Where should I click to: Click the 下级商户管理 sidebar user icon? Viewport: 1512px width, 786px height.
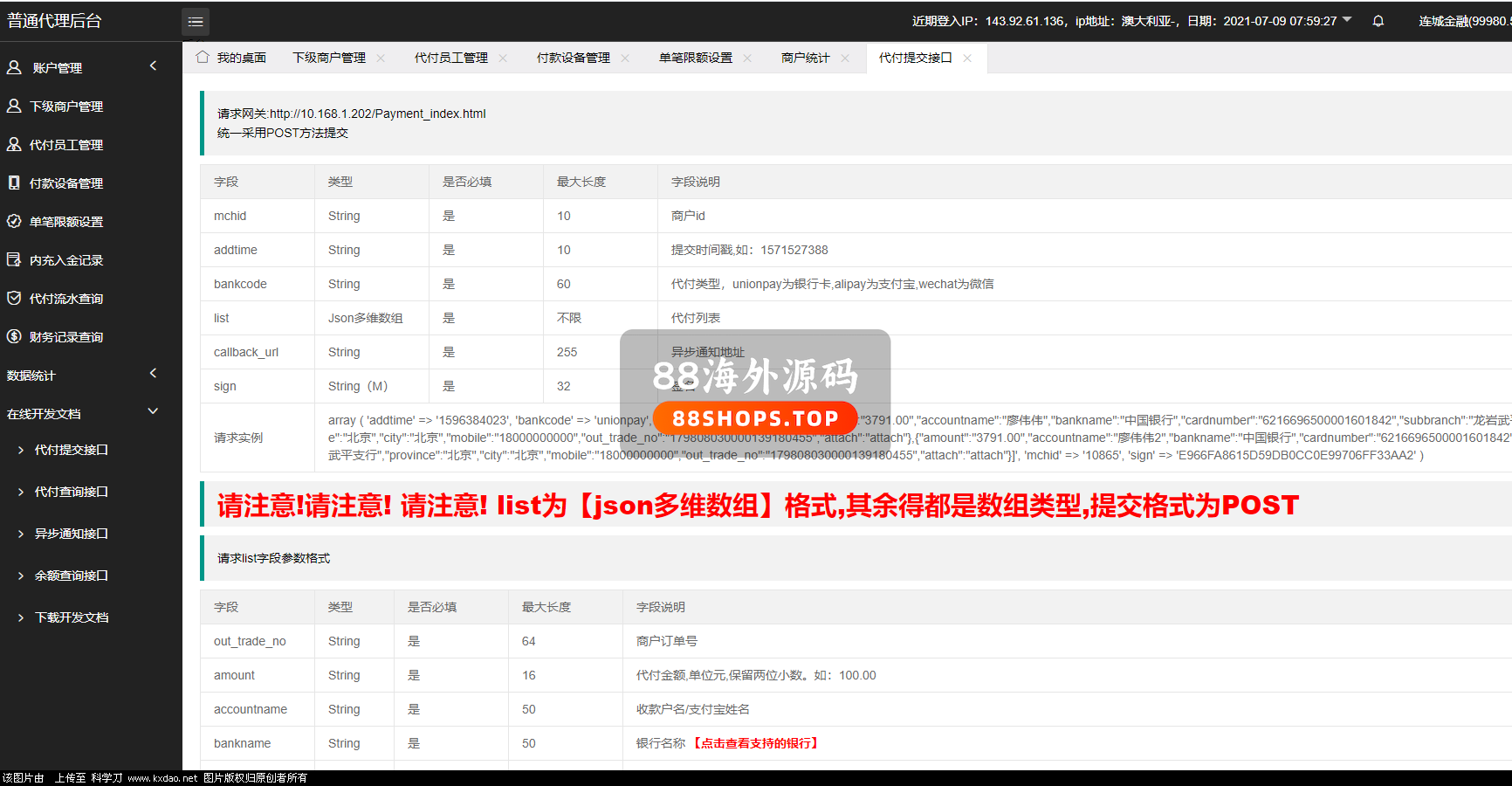(14, 106)
